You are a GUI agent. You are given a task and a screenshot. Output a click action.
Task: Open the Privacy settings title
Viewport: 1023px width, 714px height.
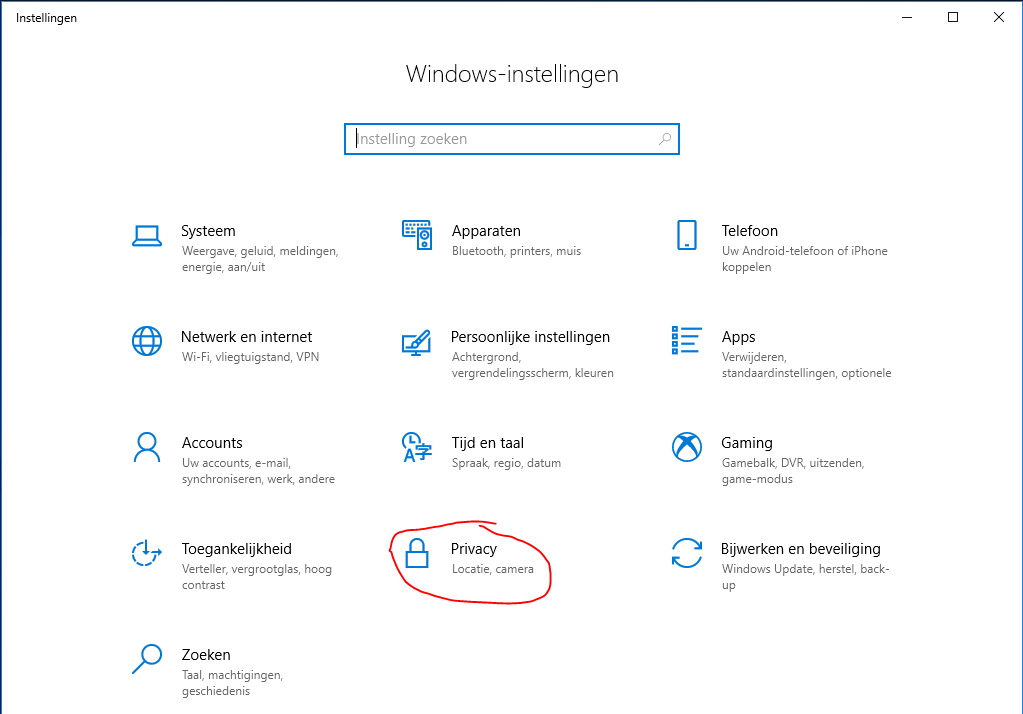coord(474,549)
